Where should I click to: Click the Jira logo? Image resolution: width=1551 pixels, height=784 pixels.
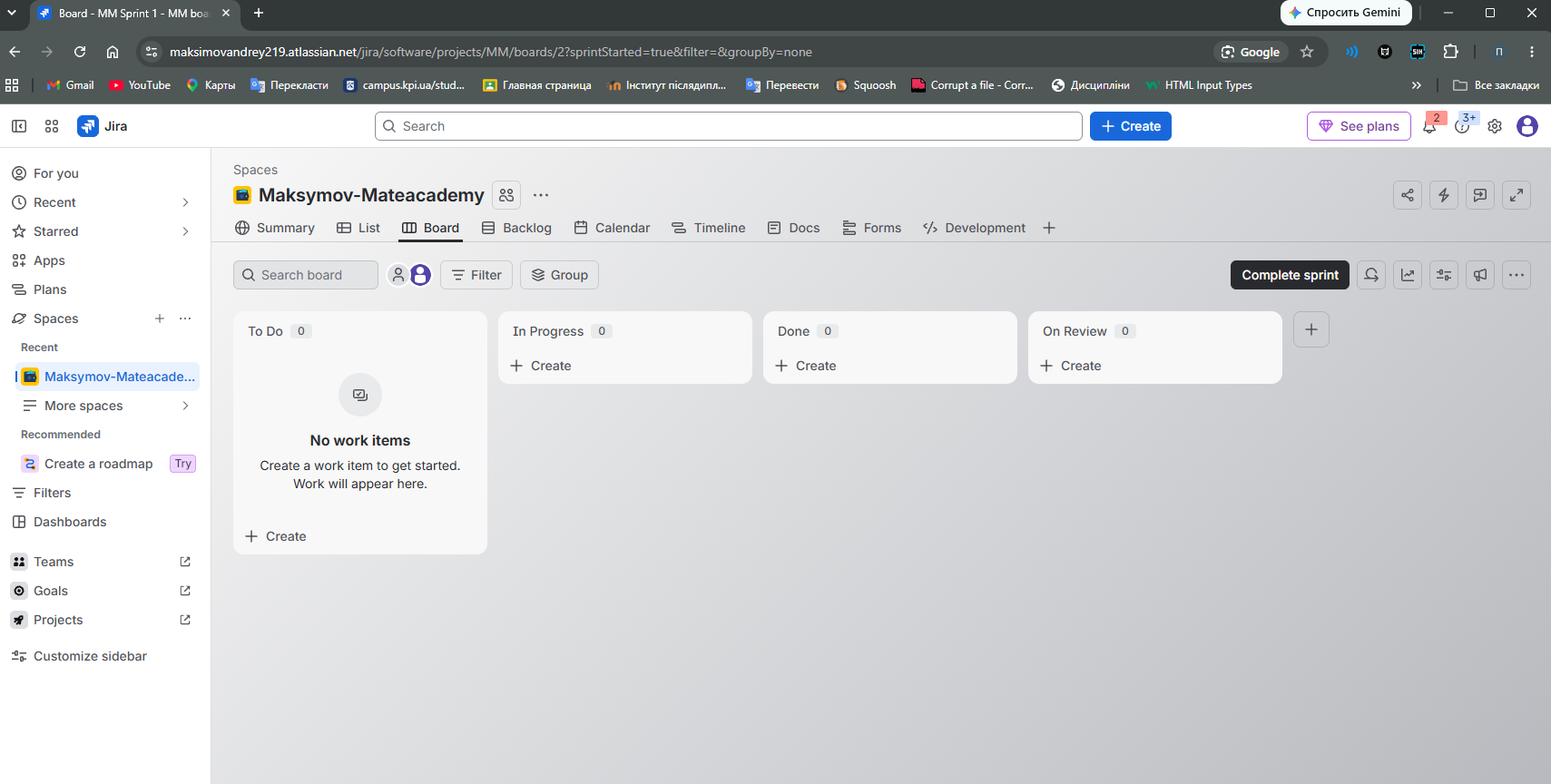tap(103, 126)
